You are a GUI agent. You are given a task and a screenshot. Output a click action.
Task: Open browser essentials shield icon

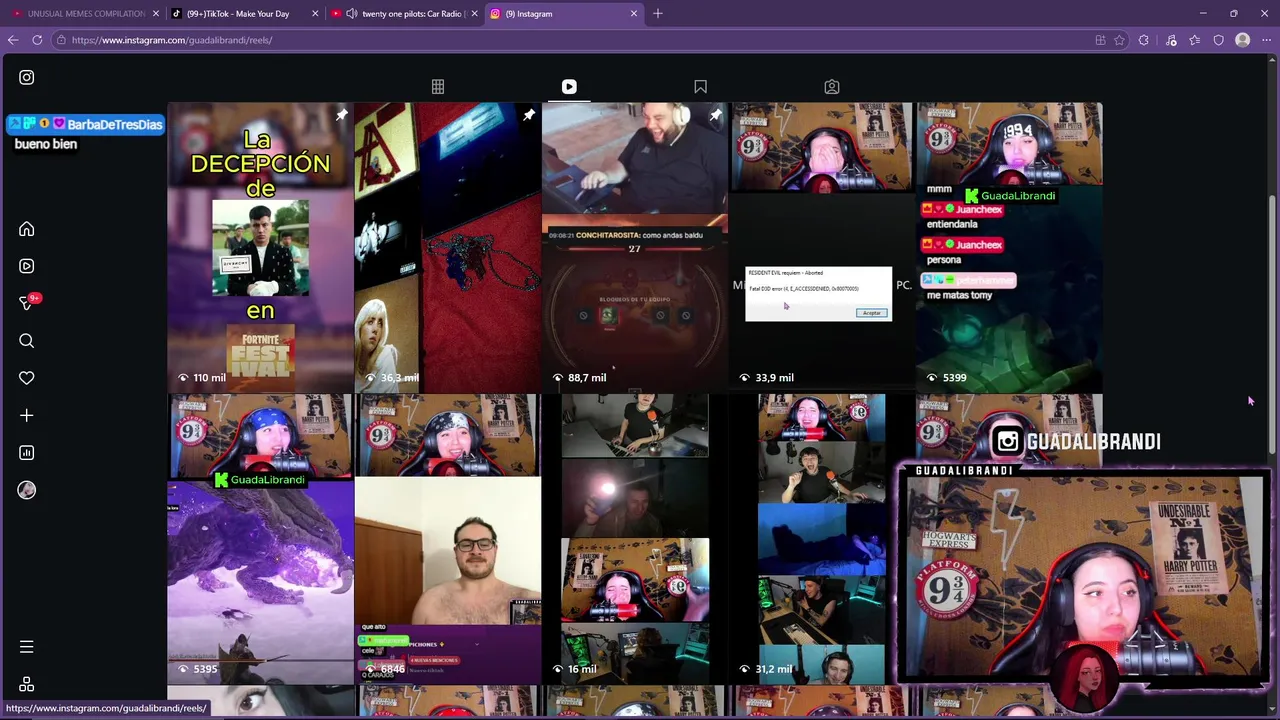pyautogui.click(x=1218, y=40)
